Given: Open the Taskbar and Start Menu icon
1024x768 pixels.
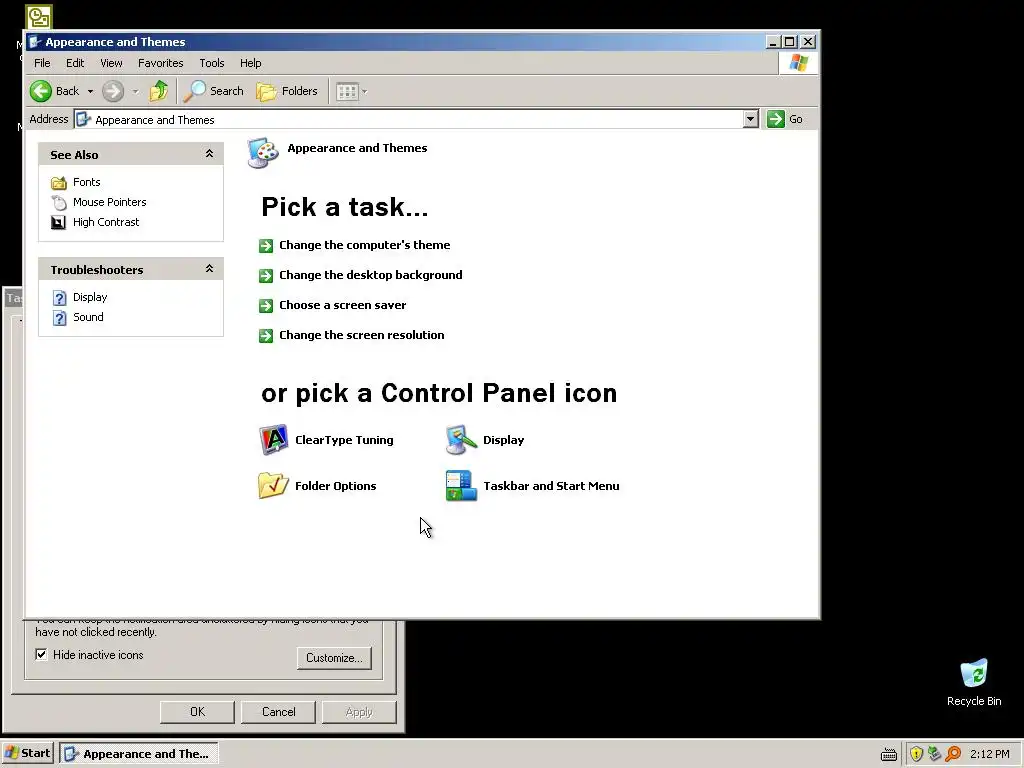Looking at the screenshot, I should [461, 485].
